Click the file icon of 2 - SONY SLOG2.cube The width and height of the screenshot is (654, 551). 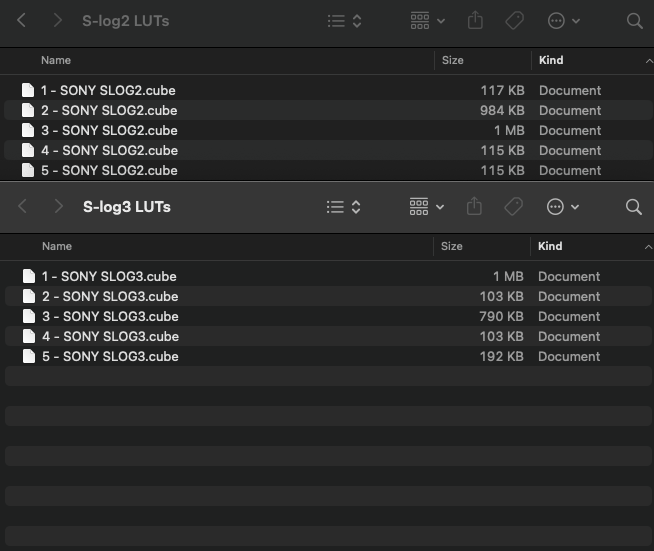(x=28, y=110)
